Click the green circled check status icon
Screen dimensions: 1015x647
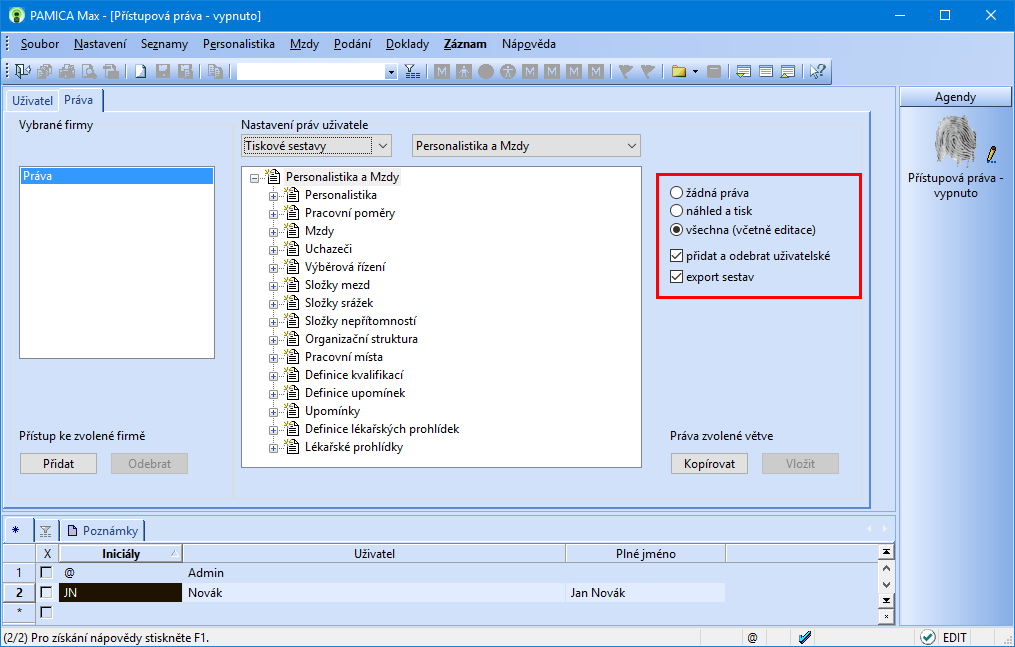(928, 638)
